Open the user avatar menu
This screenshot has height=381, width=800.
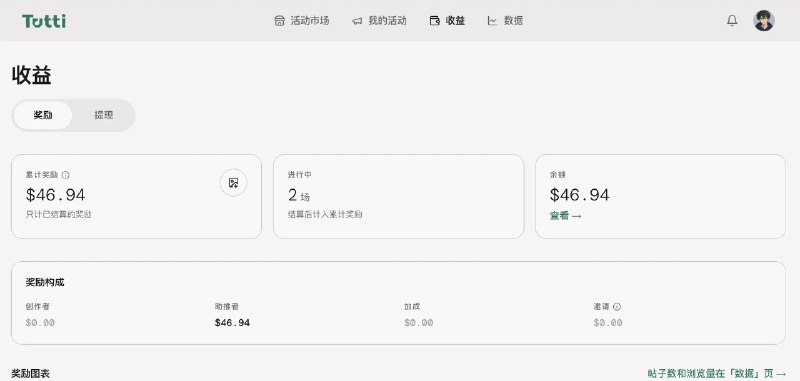[764, 21]
